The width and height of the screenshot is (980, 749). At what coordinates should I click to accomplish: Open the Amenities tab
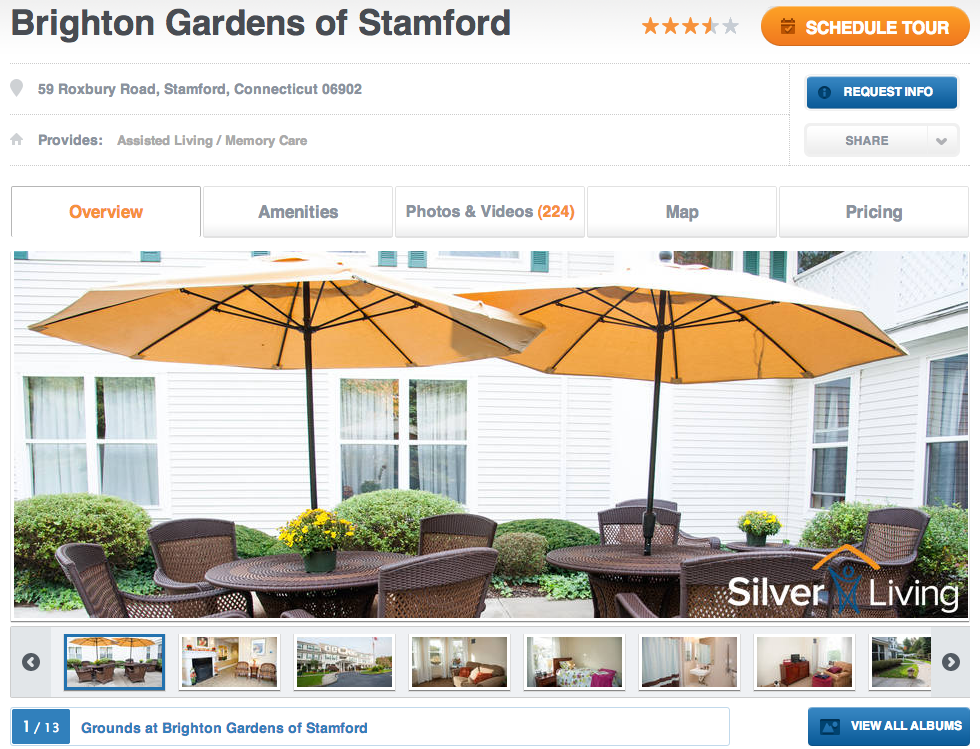click(298, 212)
